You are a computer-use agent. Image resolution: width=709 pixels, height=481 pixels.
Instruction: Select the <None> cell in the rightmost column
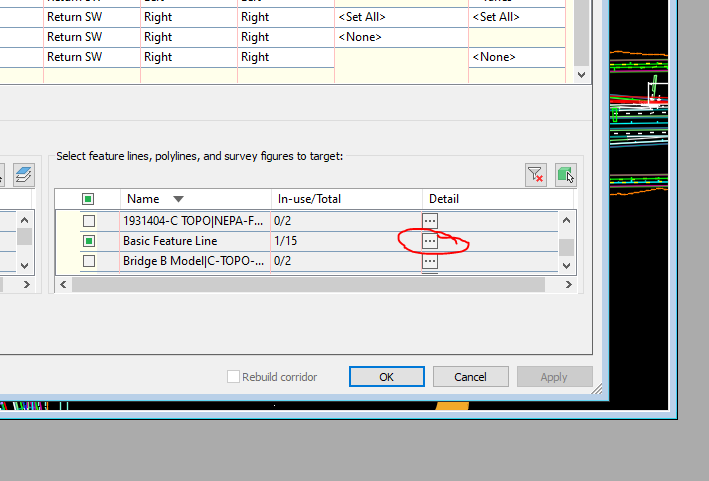[x=517, y=57]
